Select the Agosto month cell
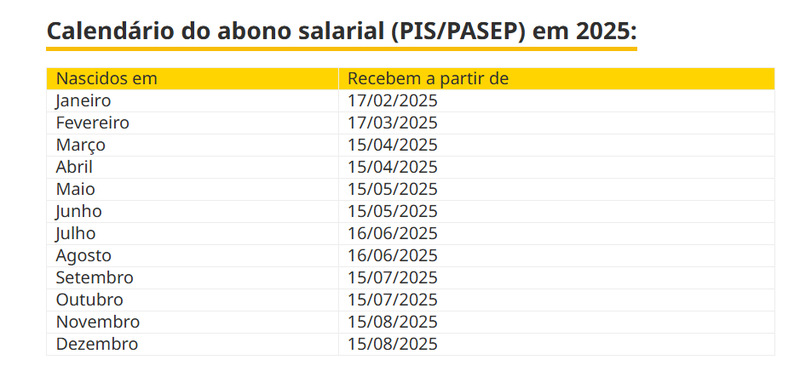 (x=192, y=256)
